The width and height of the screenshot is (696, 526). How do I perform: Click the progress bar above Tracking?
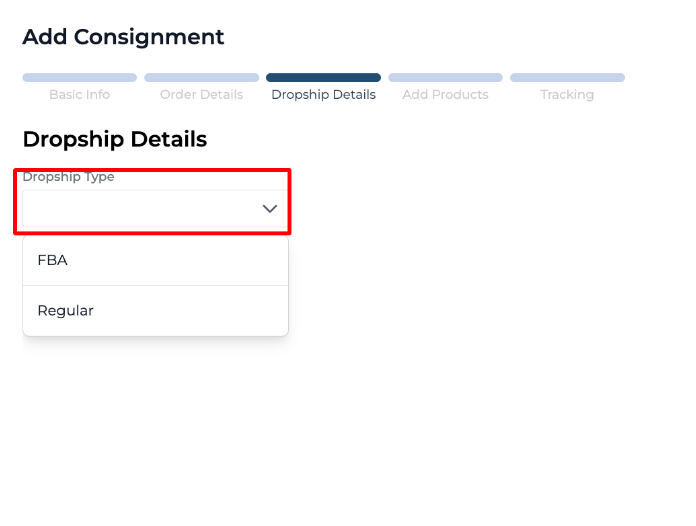pos(567,77)
